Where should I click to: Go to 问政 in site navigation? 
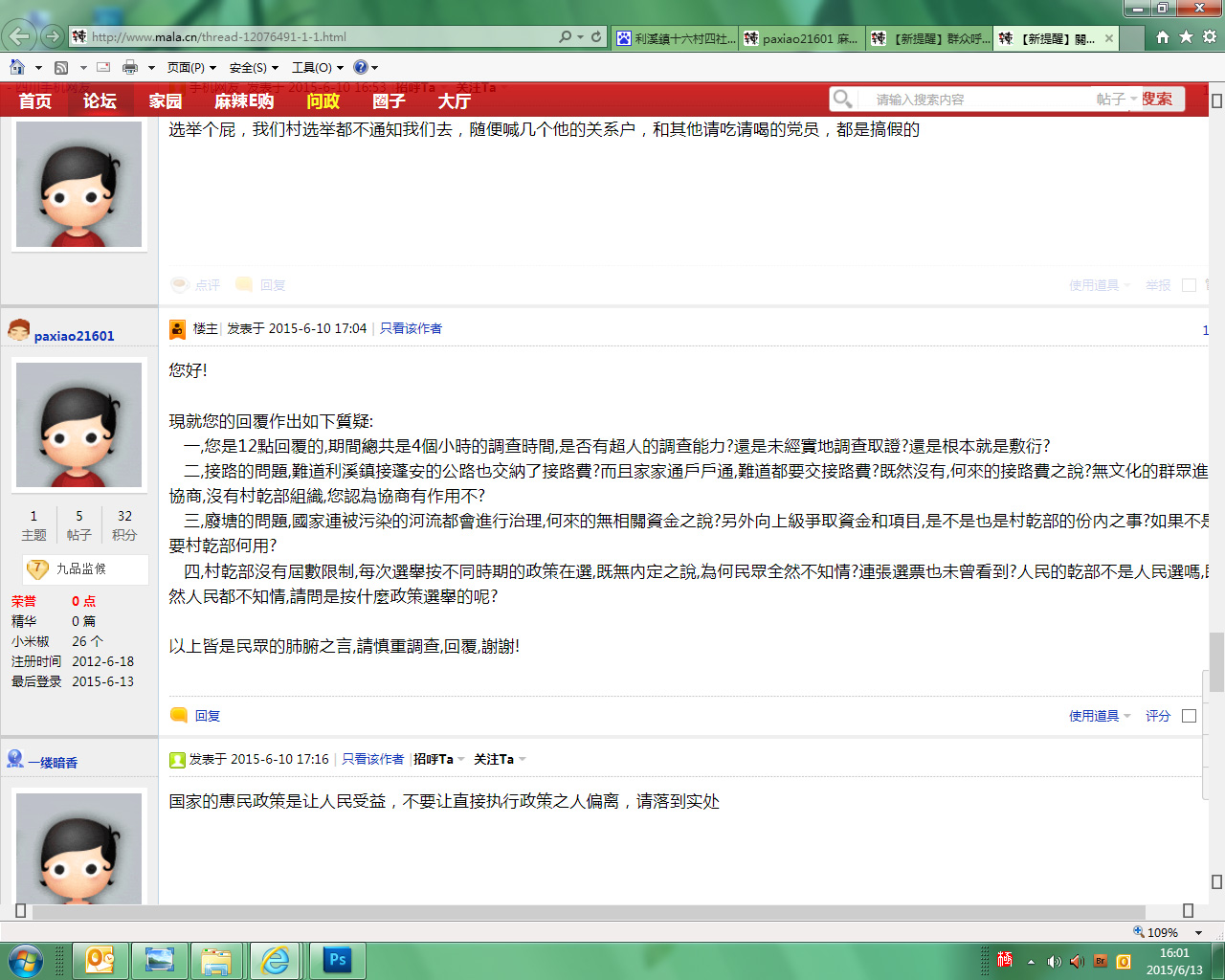(x=323, y=100)
